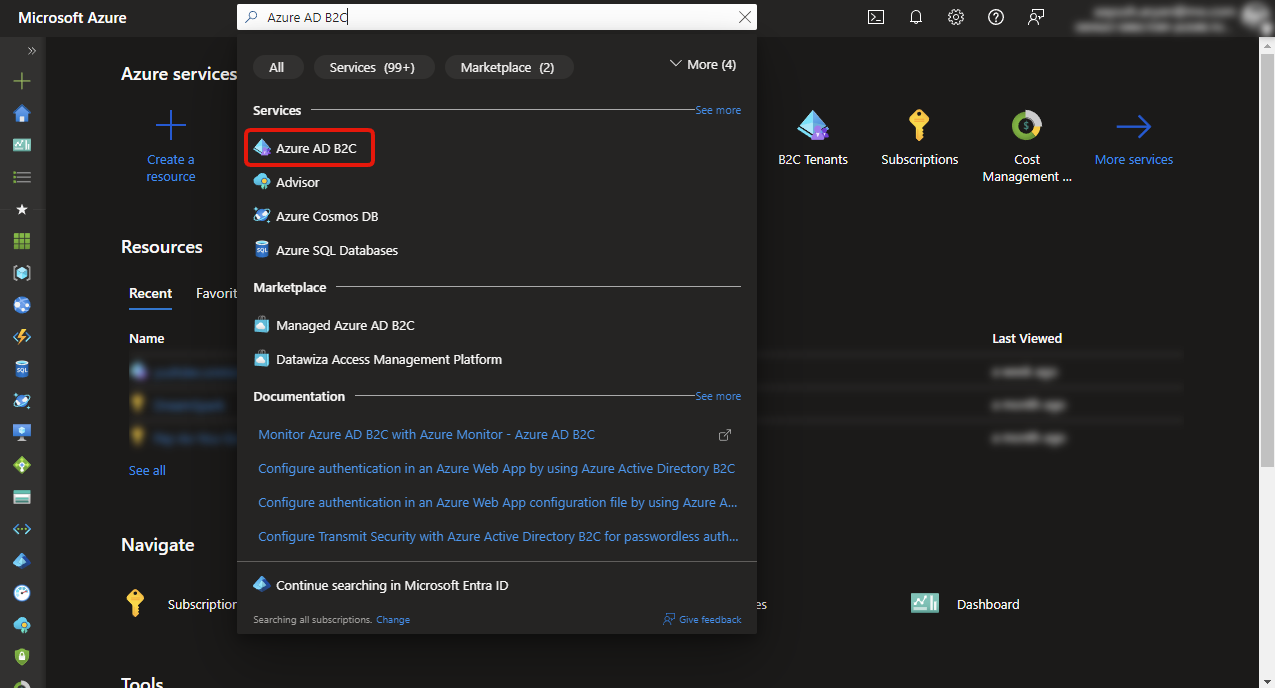
Task: Open the Notifications bell
Action: point(915,17)
